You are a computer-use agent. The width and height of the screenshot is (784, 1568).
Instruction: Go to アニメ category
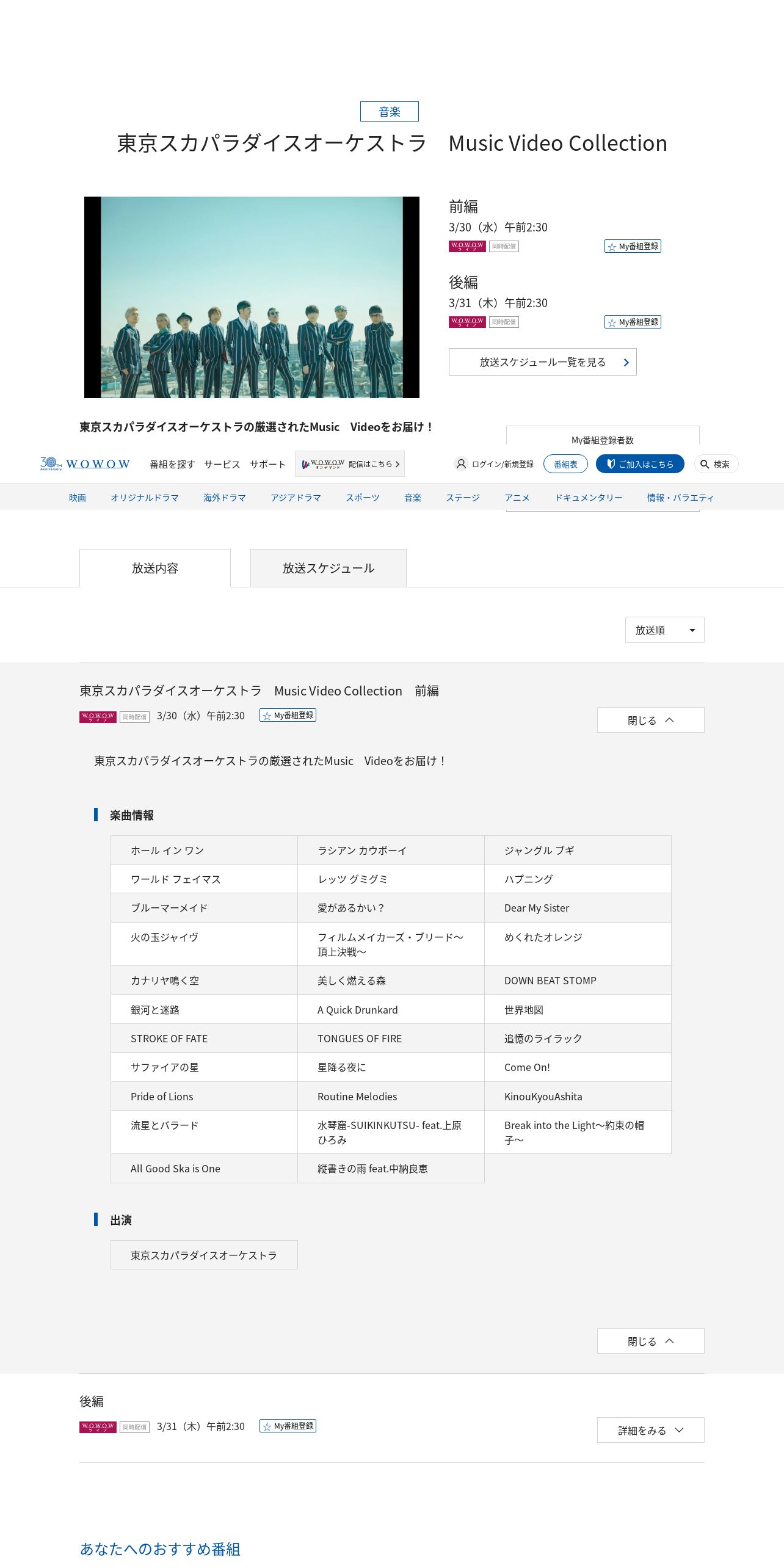(517, 498)
